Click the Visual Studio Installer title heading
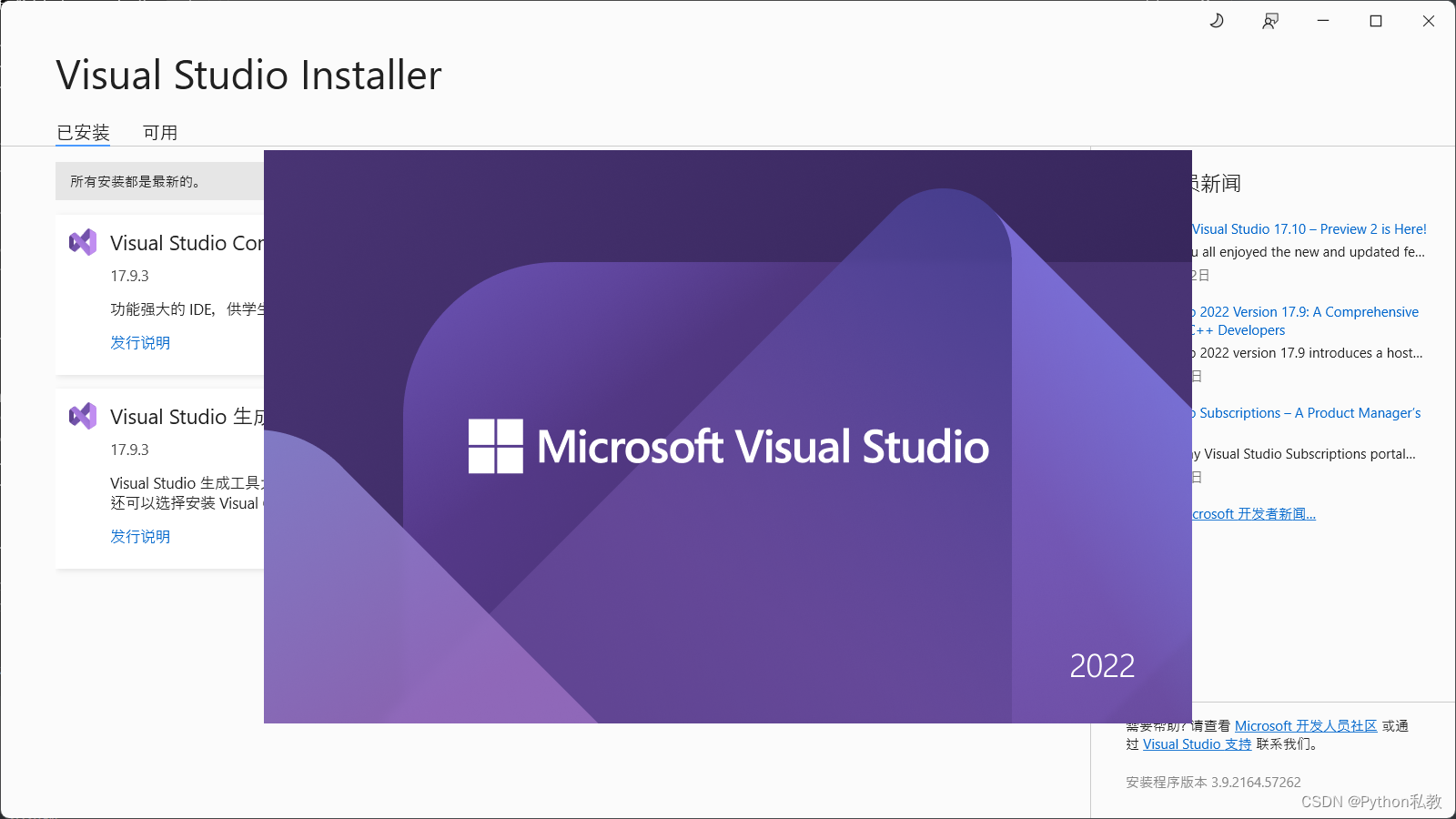1456x819 pixels. pos(248,75)
